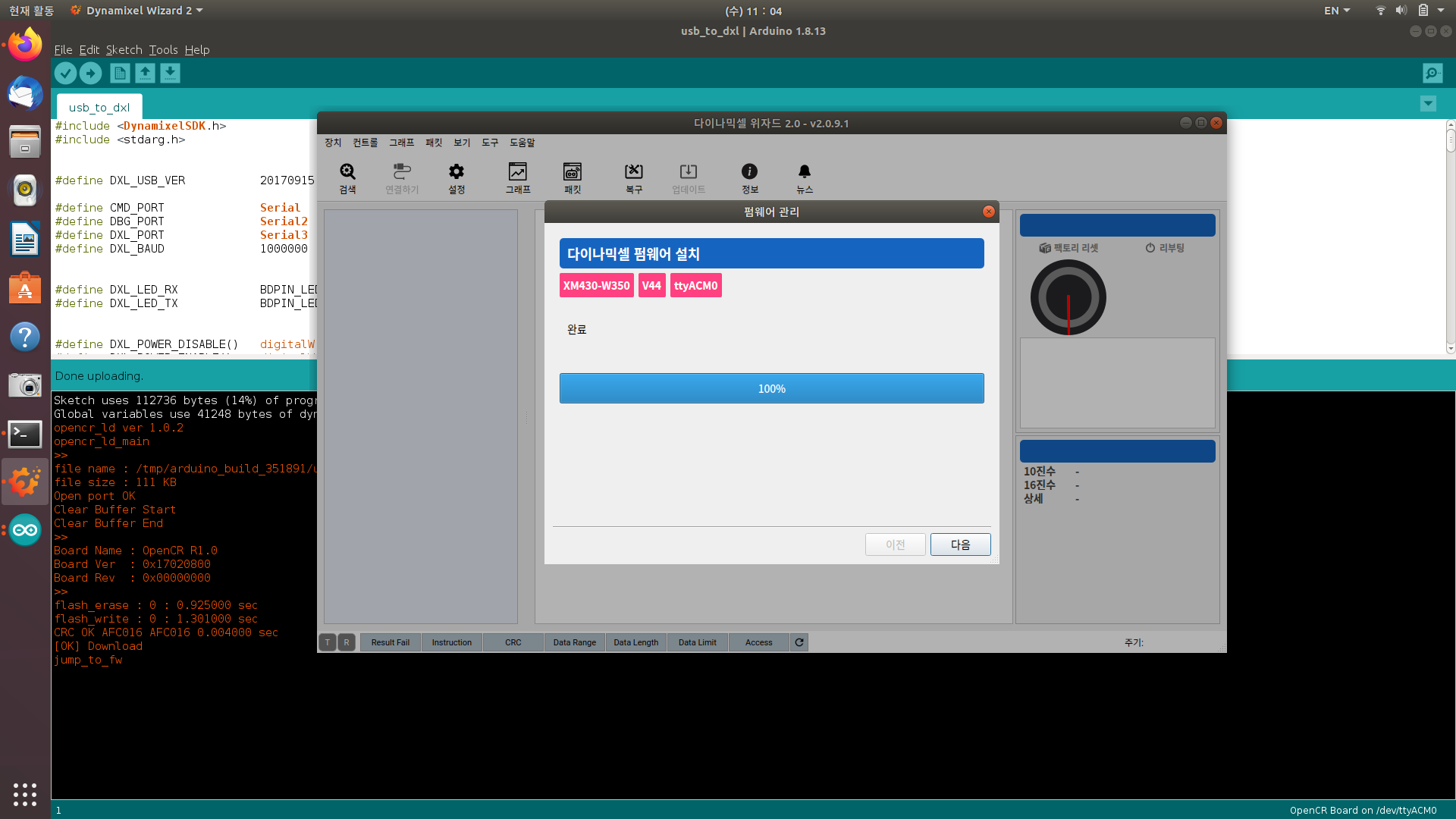Open Arduino Serial Monitor icon
1456x819 pixels.
coord(1432,74)
